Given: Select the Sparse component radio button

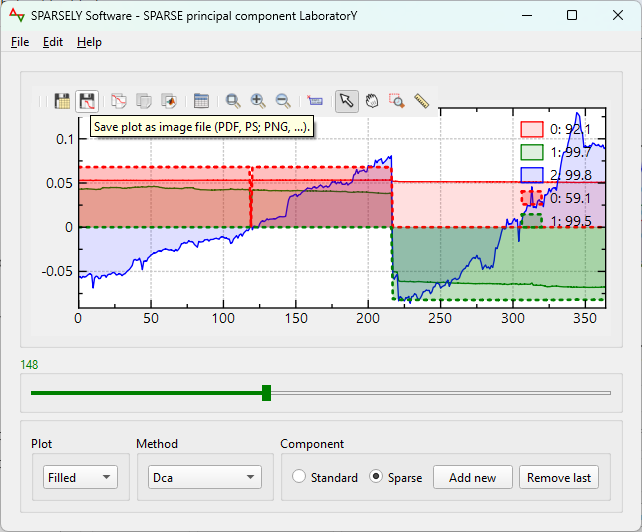Looking at the screenshot, I should (376, 477).
